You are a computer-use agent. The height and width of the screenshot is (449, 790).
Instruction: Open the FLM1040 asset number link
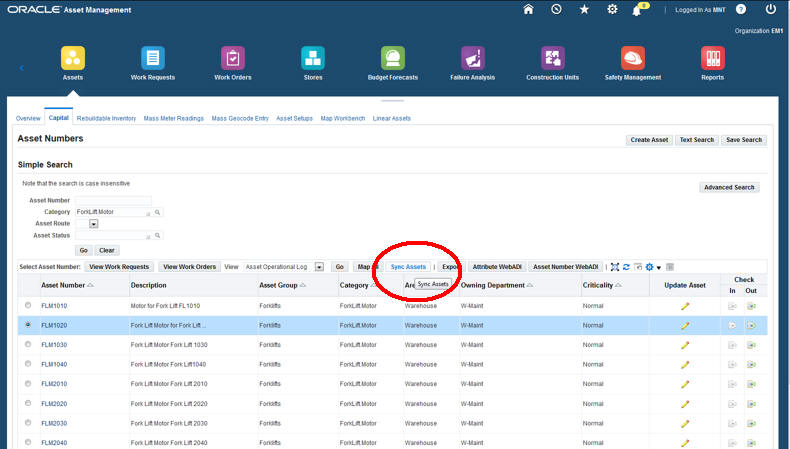pos(54,364)
